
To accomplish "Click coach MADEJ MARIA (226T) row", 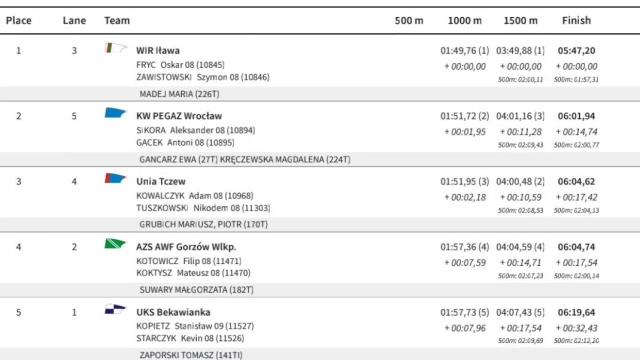I will pos(320,94).
